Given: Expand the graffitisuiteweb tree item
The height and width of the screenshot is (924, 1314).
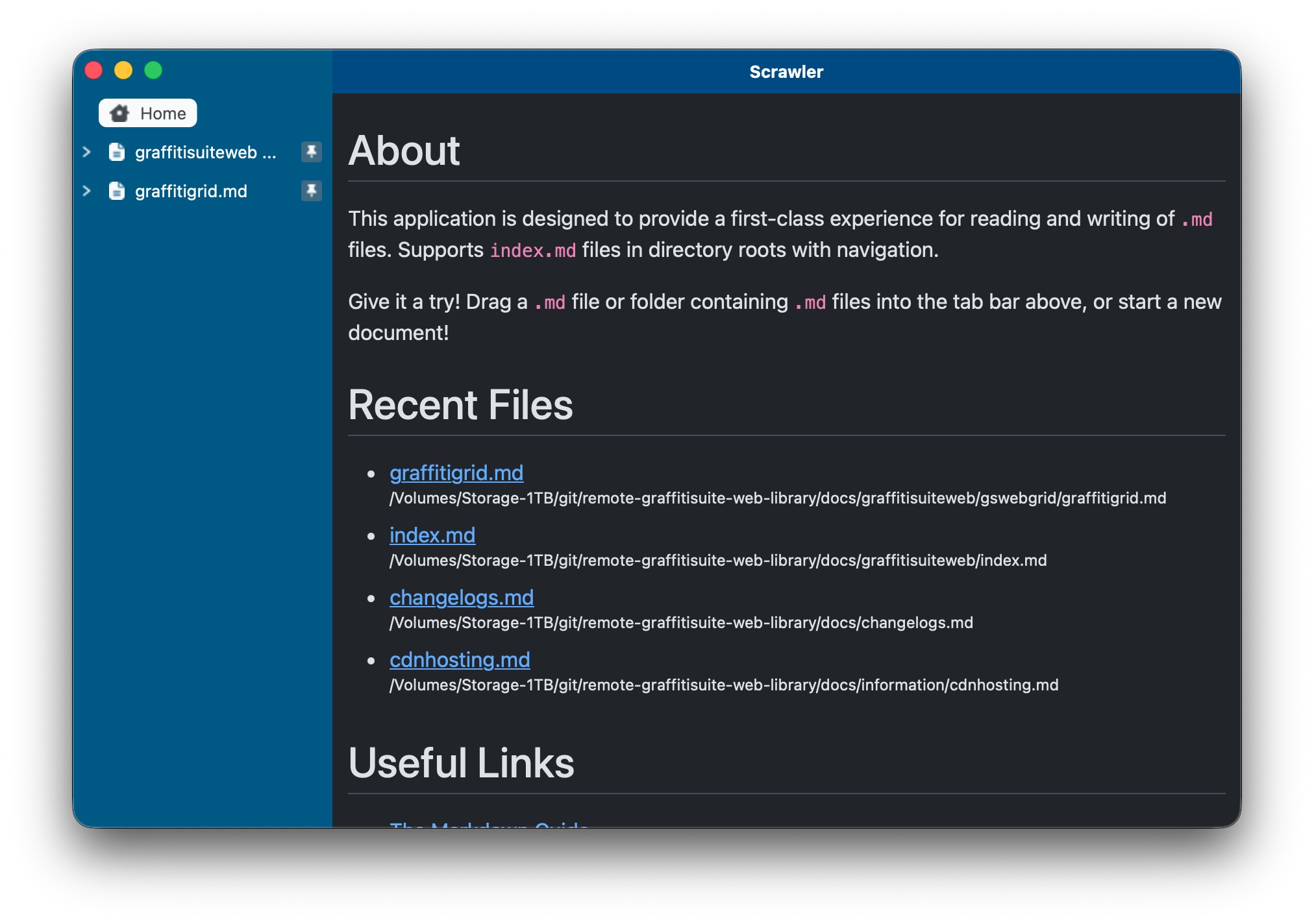Looking at the screenshot, I should [86, 152].
